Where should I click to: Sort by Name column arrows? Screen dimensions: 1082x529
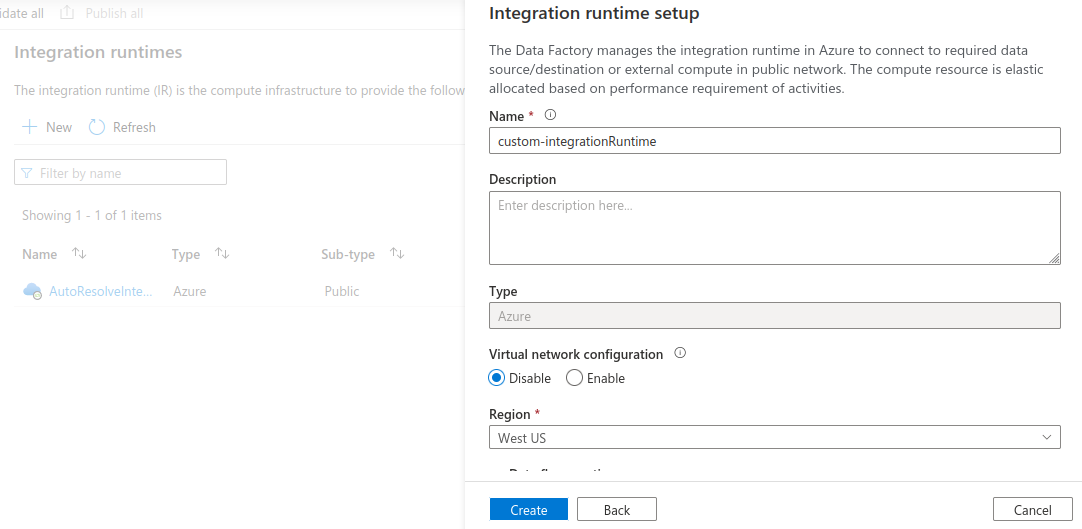[79, 253]
